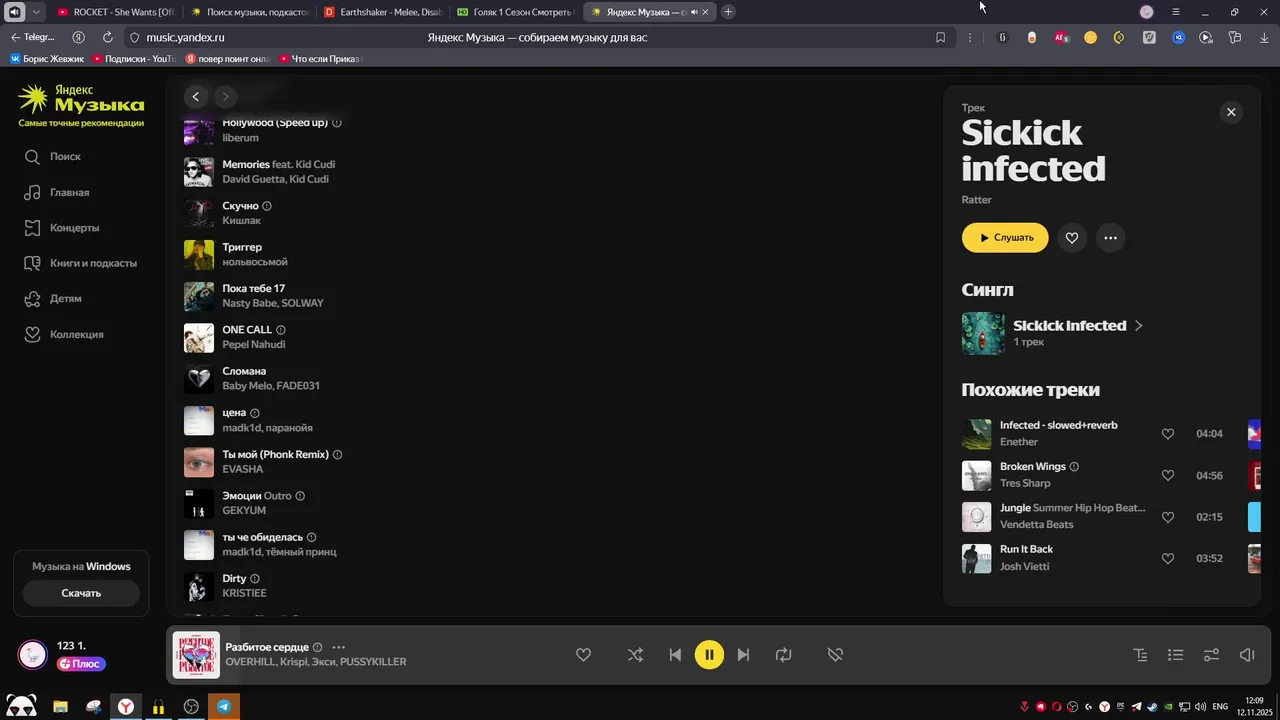Open the play queue list
1280x720 pixels.
click(1175, 655)
